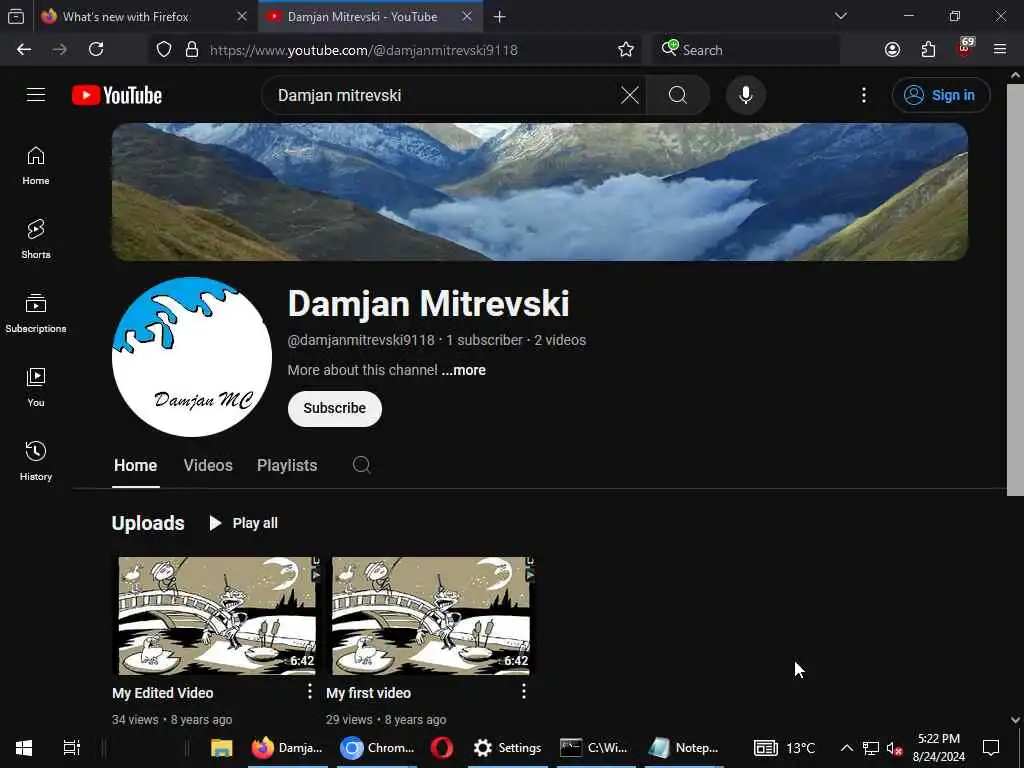Click the Sign in button
This screenshot has height=768, width=1024.
[941, 95]
